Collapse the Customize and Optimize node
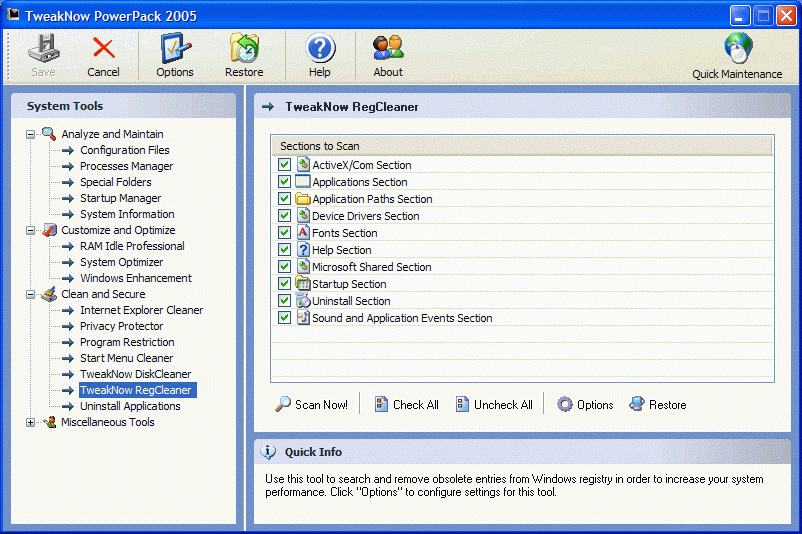This screenshot has height=534, width=802. (x=31, y=230)
